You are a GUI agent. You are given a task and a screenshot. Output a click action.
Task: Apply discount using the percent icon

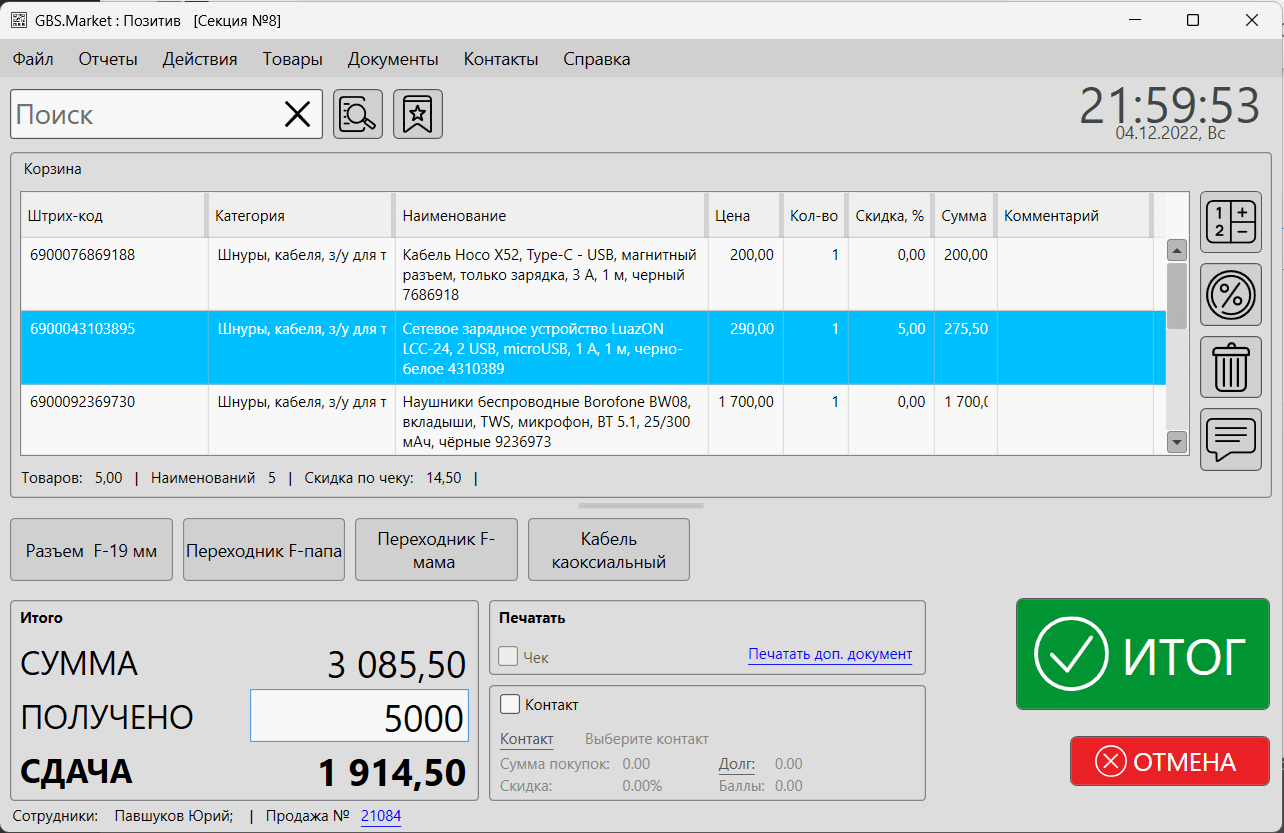coord(1230,295)
